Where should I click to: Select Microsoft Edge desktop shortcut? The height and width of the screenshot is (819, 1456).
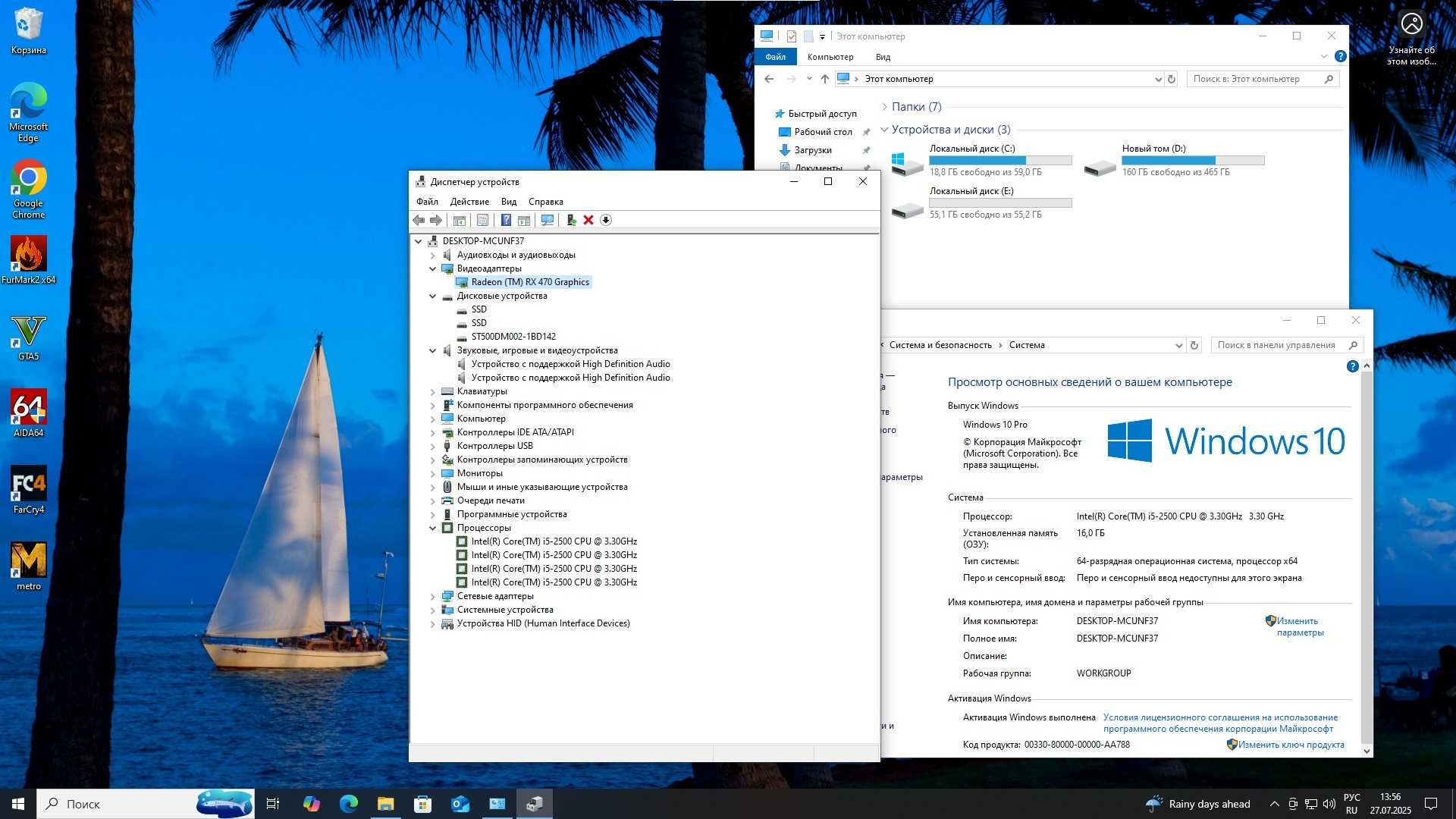(x=29, y=112)
